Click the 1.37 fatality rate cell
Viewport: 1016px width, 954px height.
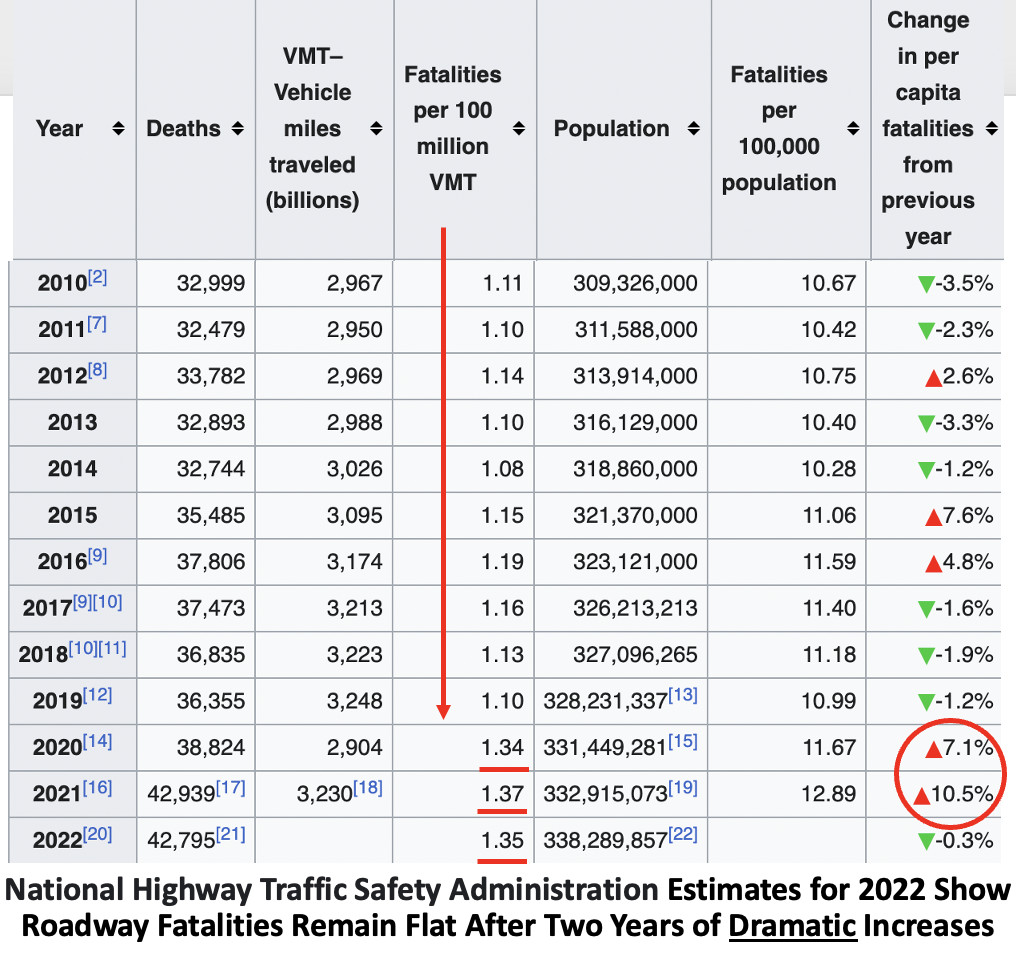coord(503,795)
